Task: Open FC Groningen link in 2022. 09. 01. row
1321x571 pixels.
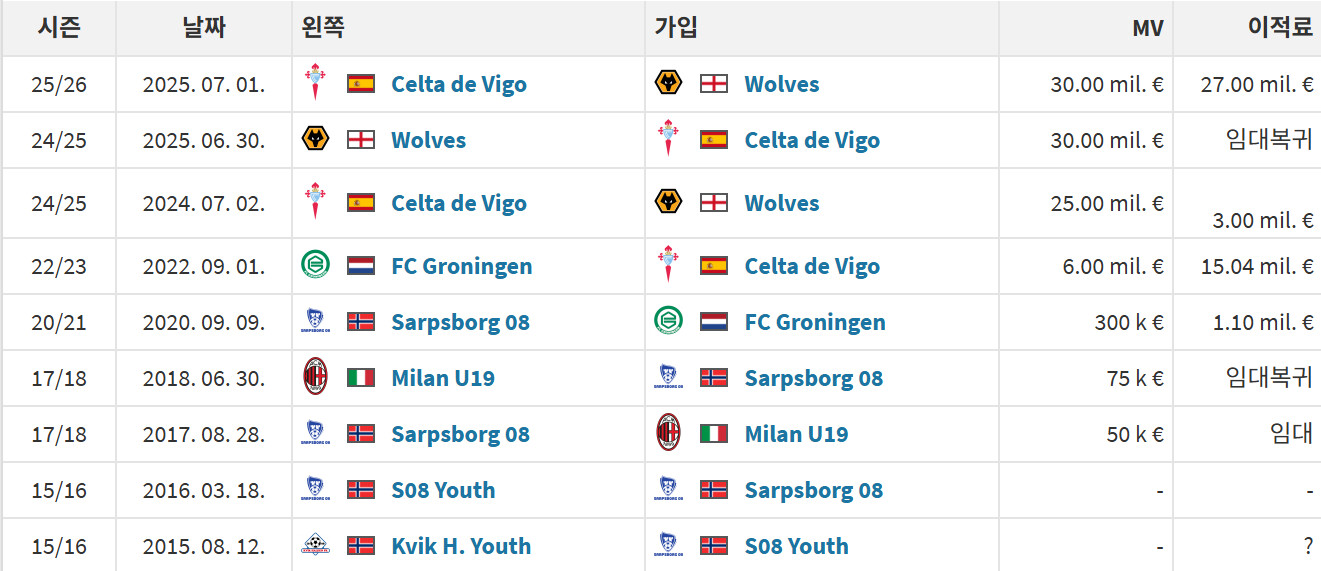Action: click(x=461, y=266)
